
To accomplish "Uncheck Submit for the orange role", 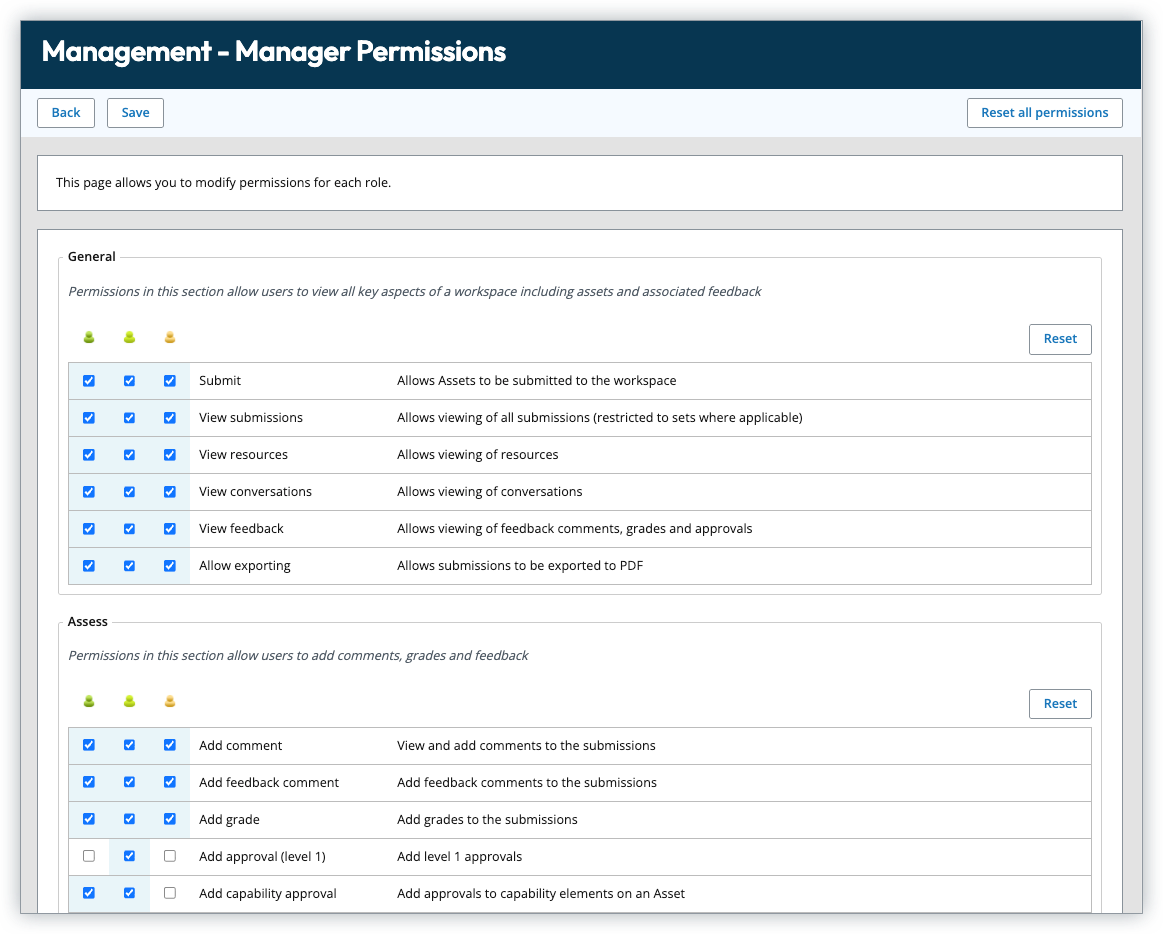I will pos(169,381).
